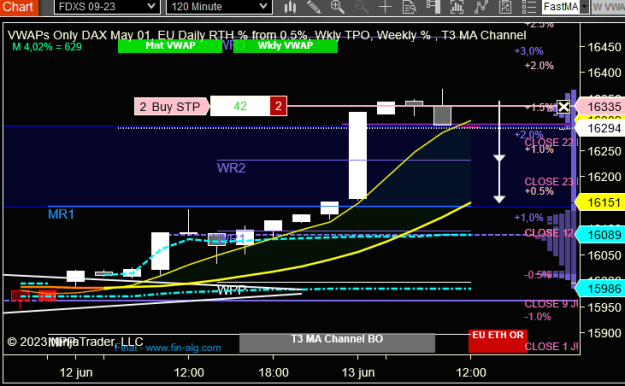This screenshot has width=625, height=386.
Task: Select the crosshair cursor icon
Action: [385, 7]
